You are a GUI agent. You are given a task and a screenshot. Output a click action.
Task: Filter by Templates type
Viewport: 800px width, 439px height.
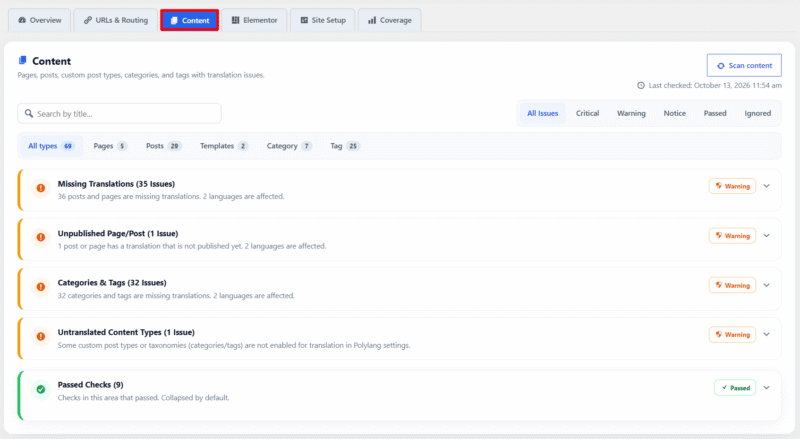[x=223, y=146]
